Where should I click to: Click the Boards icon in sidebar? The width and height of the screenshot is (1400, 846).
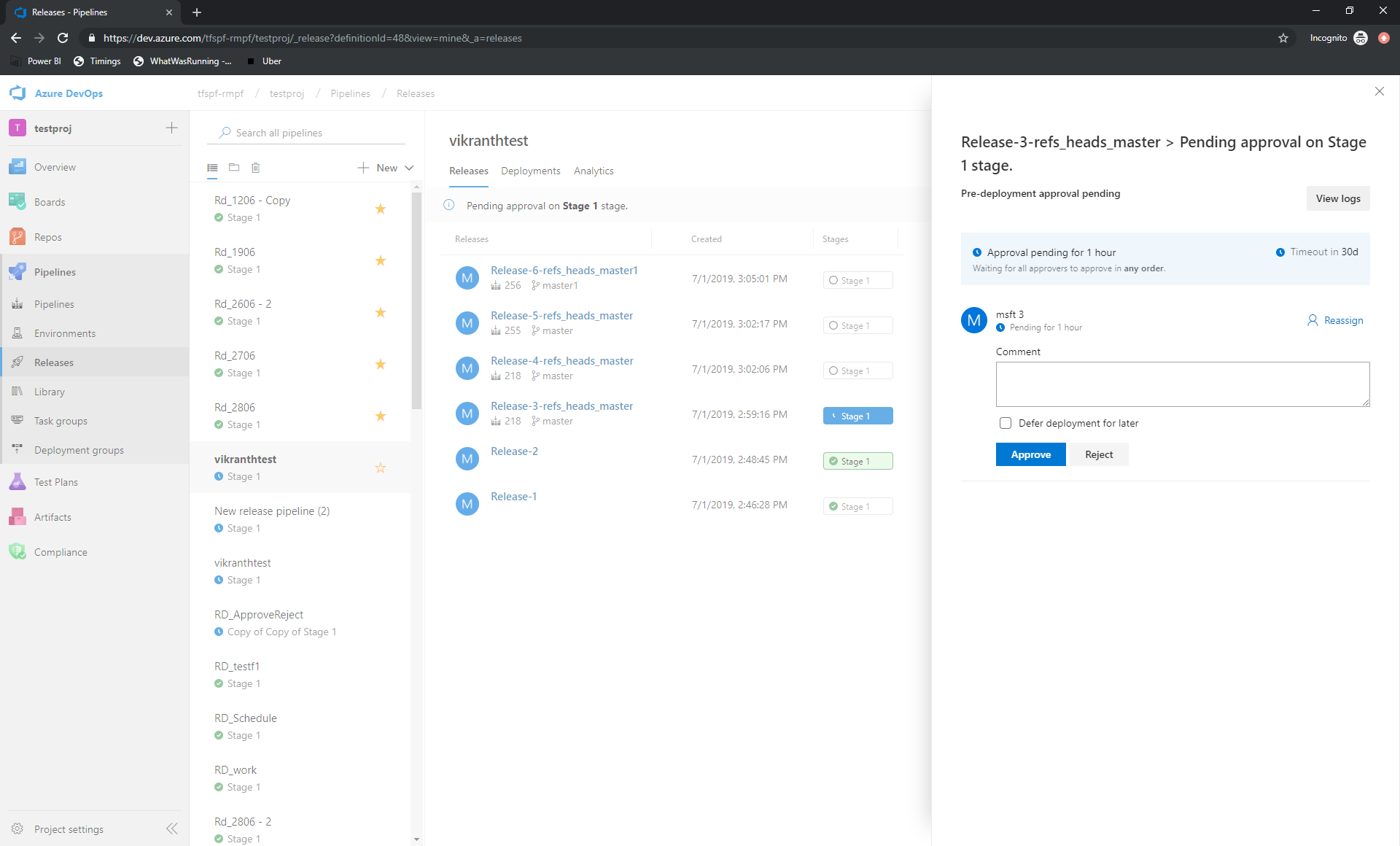20,201
